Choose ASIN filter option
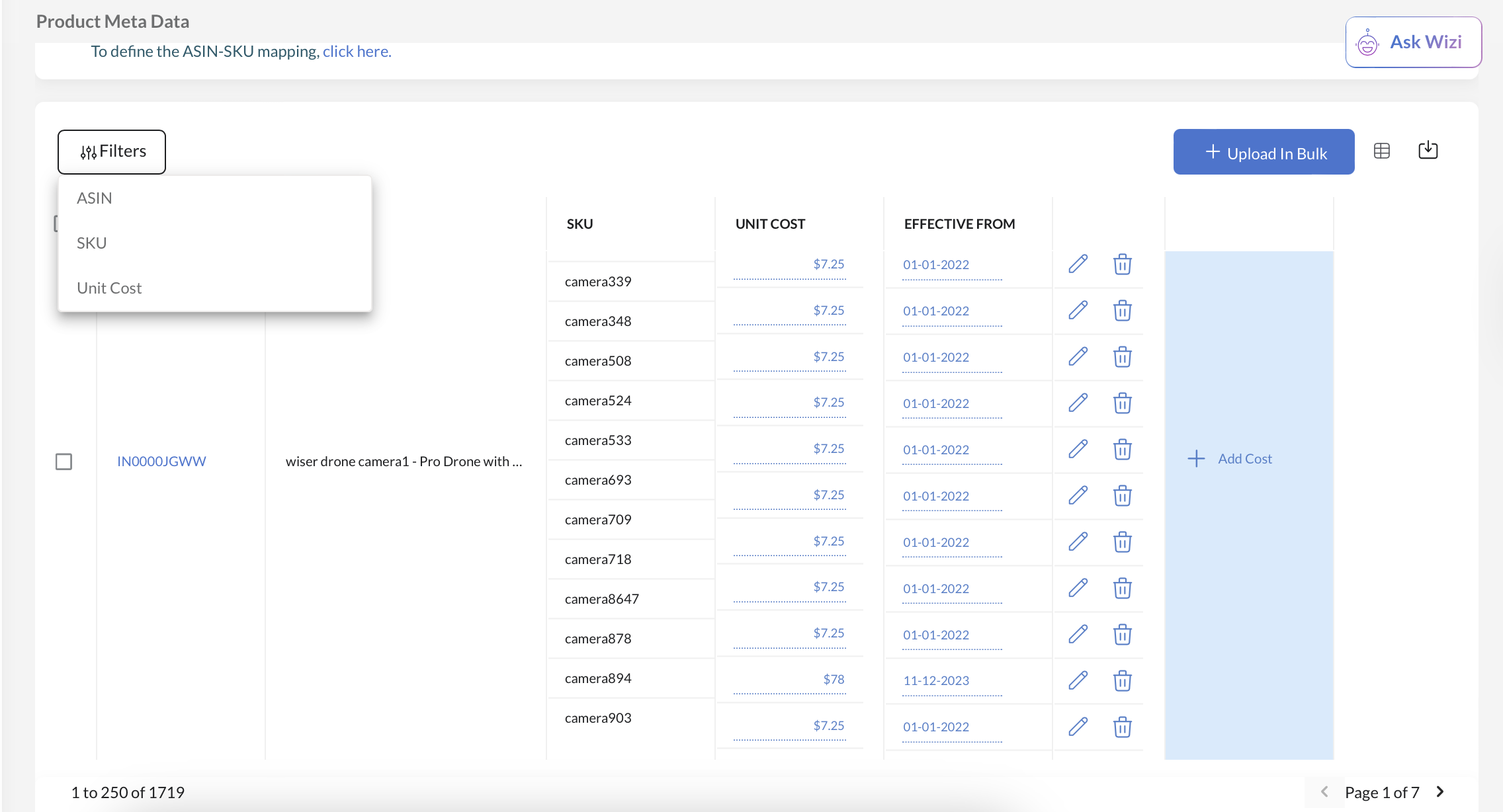Image resolution: width=1503 pixels, height=812 pixels. pos(94,198)
